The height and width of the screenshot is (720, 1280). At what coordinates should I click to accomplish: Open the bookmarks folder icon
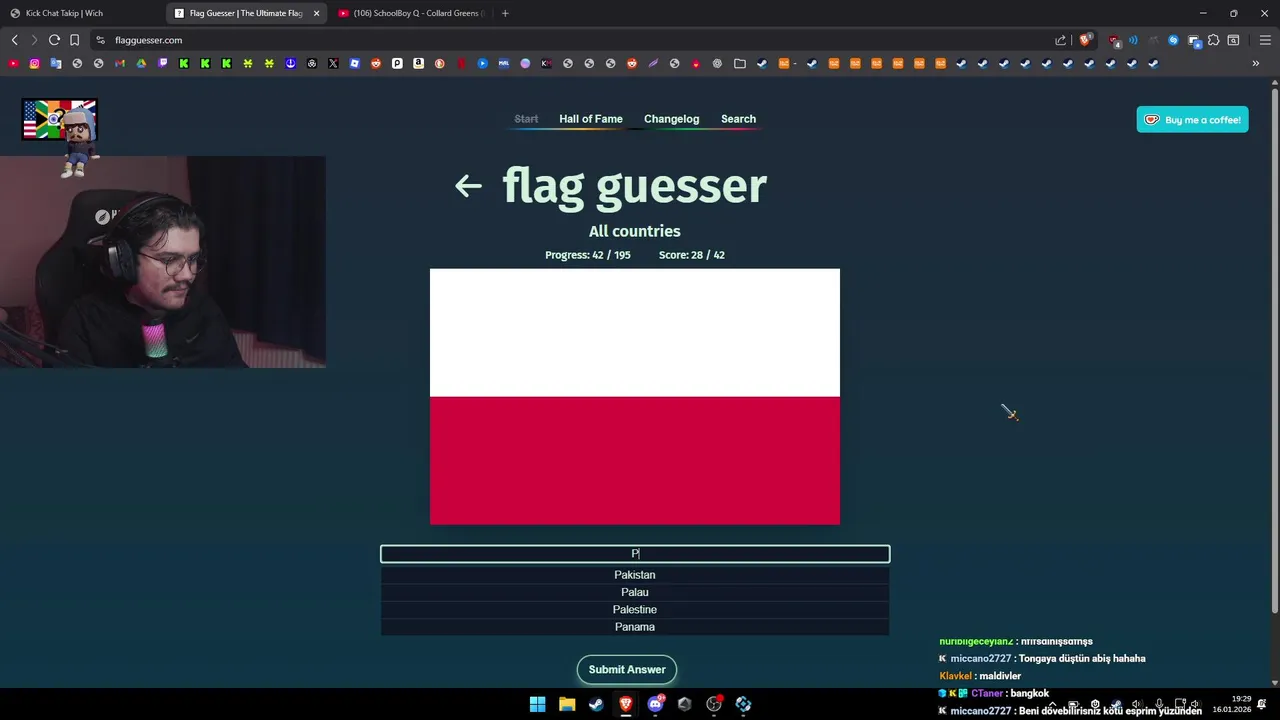(740, 64)
